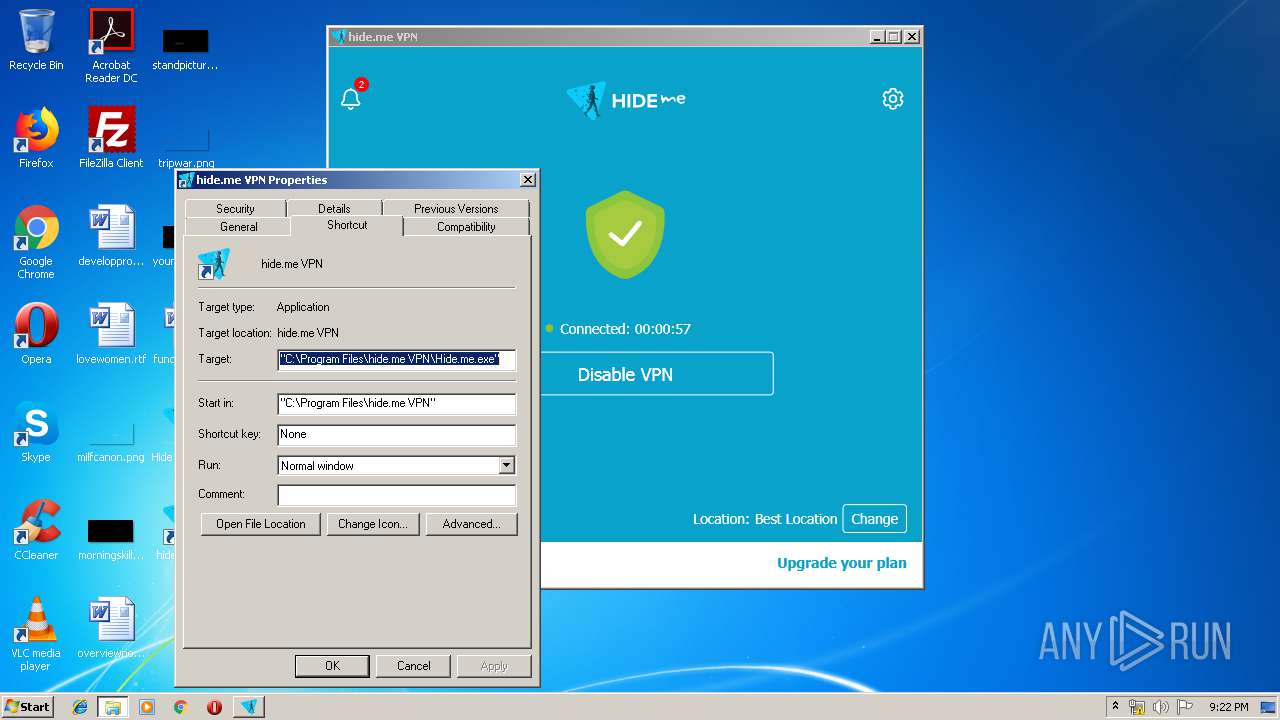Open the overviewpo Word document icon
The width and height of the screenshot is (1280, 720).
(111, 628)
